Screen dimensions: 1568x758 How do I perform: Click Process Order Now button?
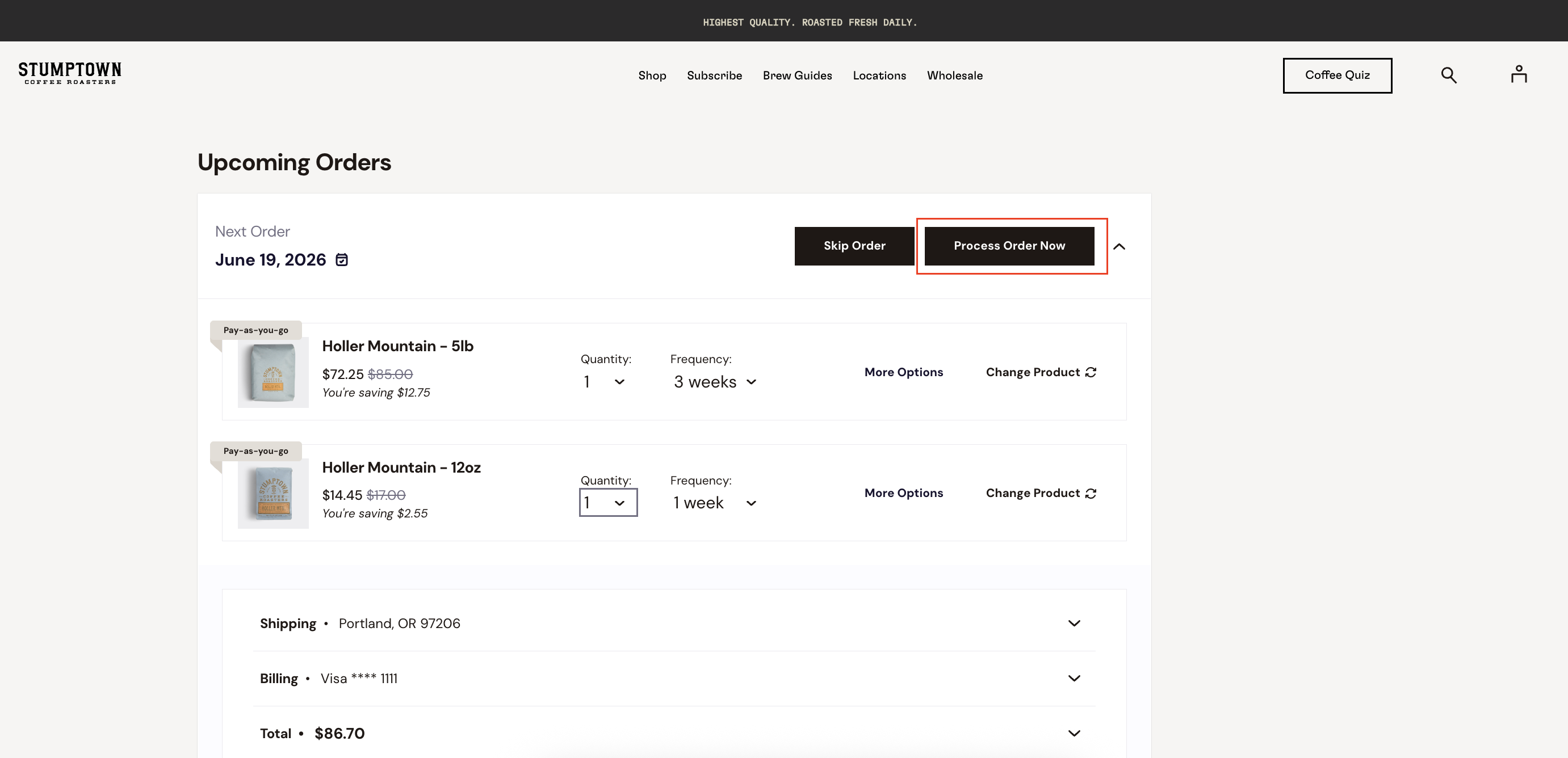(1009, 246)
